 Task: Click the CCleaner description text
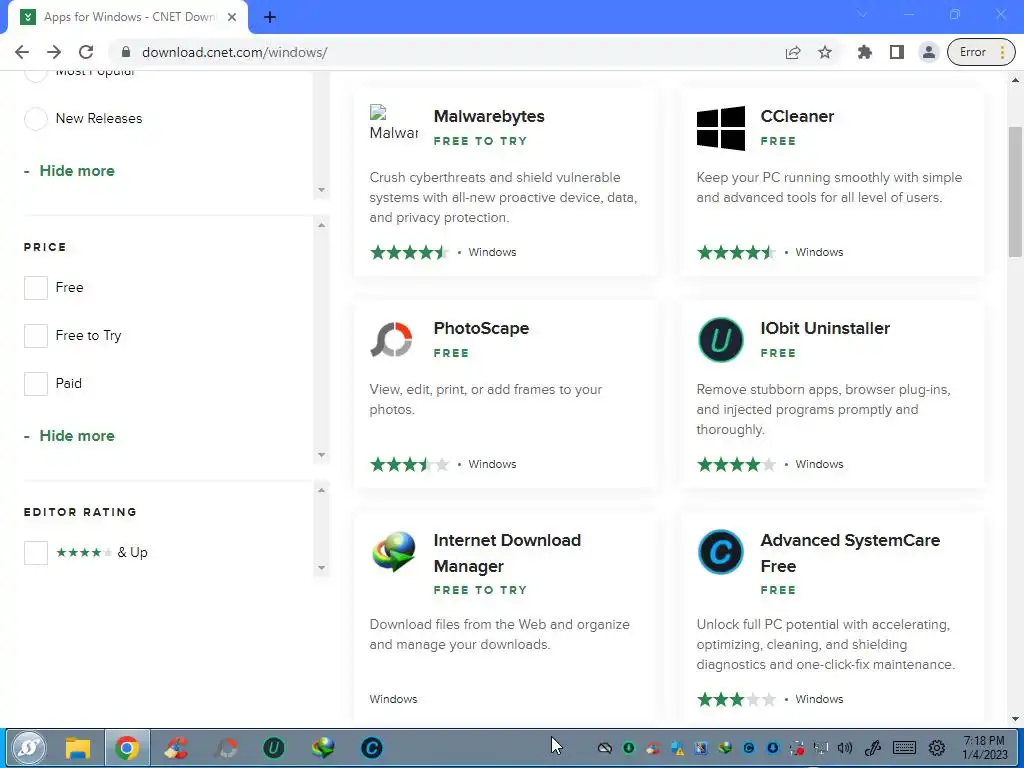pos(829,187)
